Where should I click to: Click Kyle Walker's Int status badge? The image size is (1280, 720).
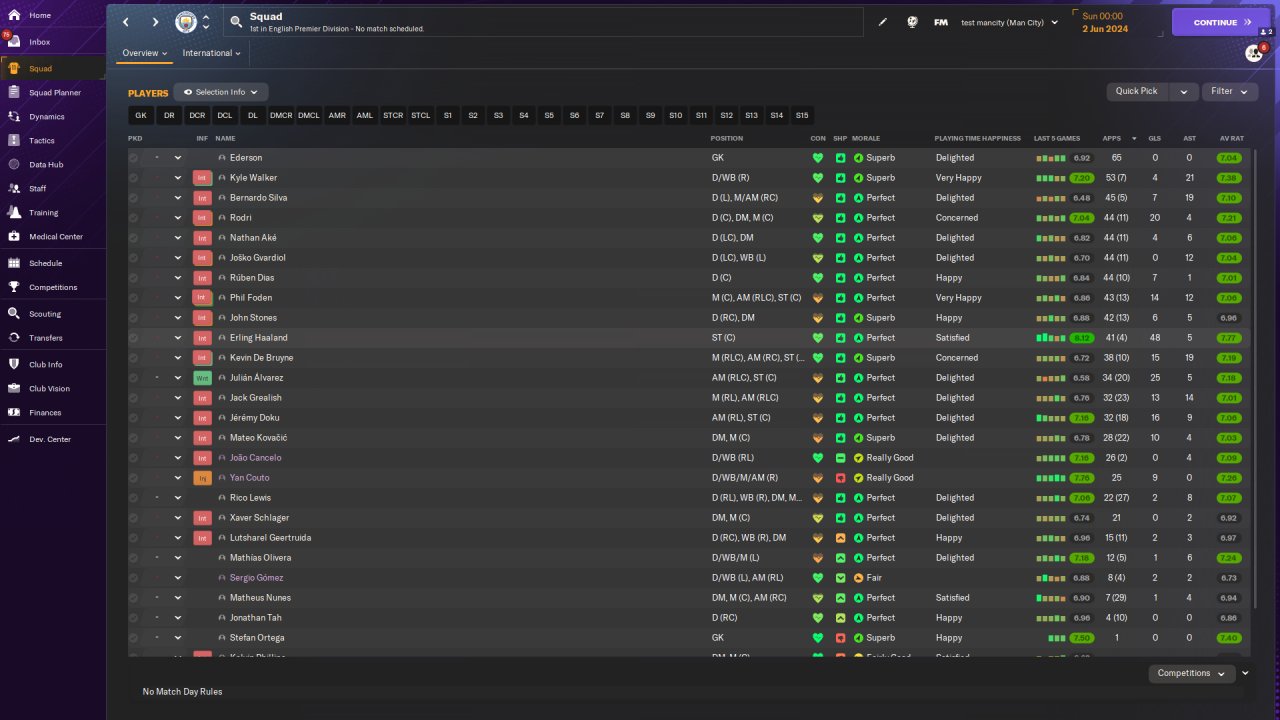[202, 178]
